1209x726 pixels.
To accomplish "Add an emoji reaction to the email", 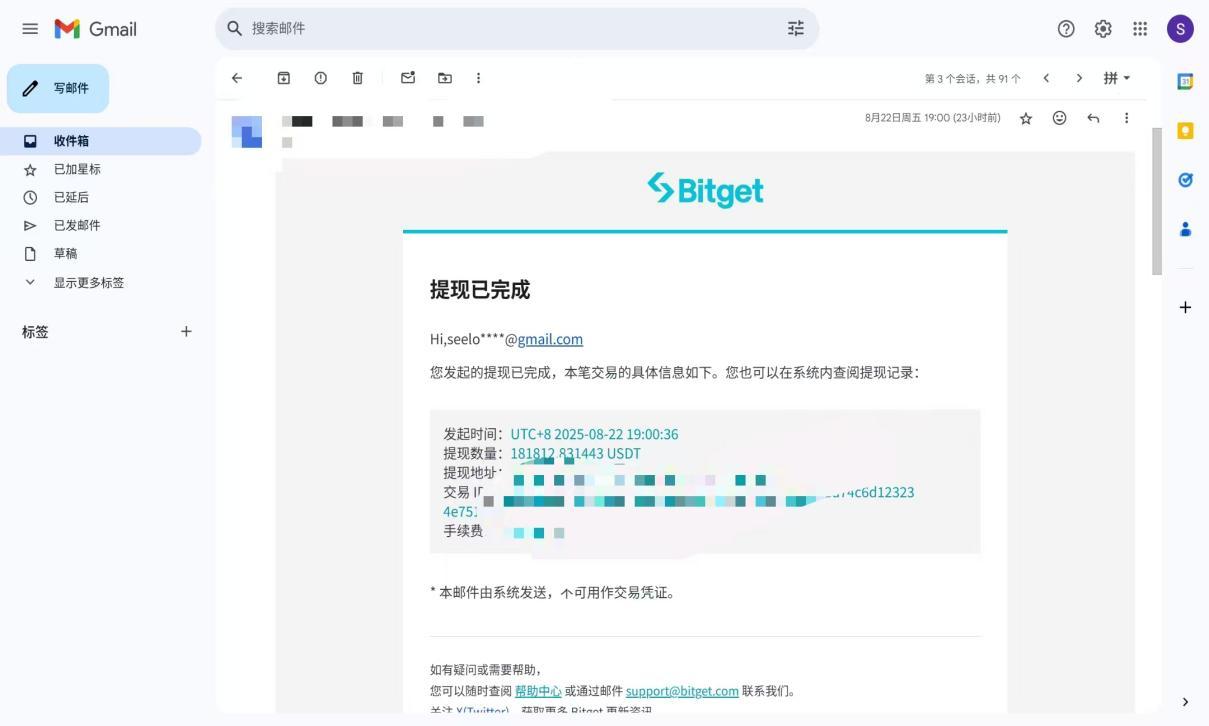I will [1059, 118].
